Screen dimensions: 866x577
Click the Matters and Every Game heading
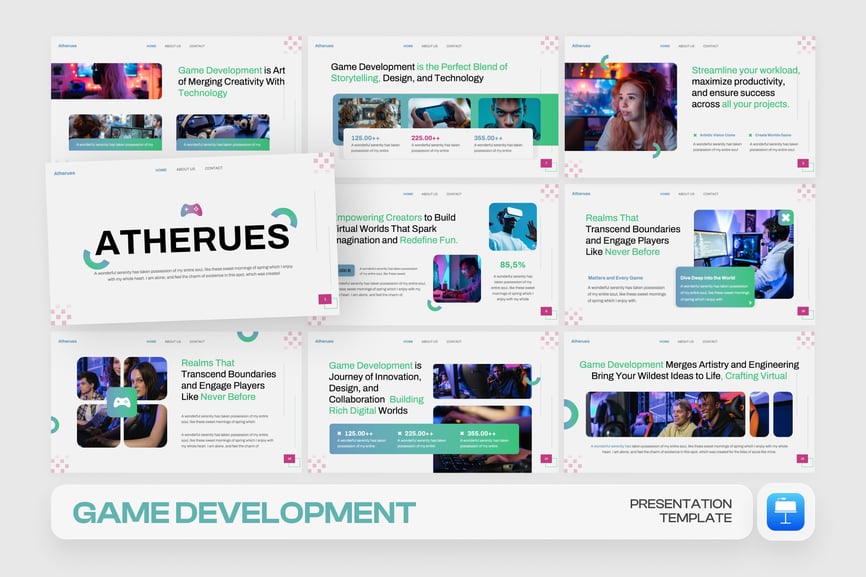click(616, 278)
